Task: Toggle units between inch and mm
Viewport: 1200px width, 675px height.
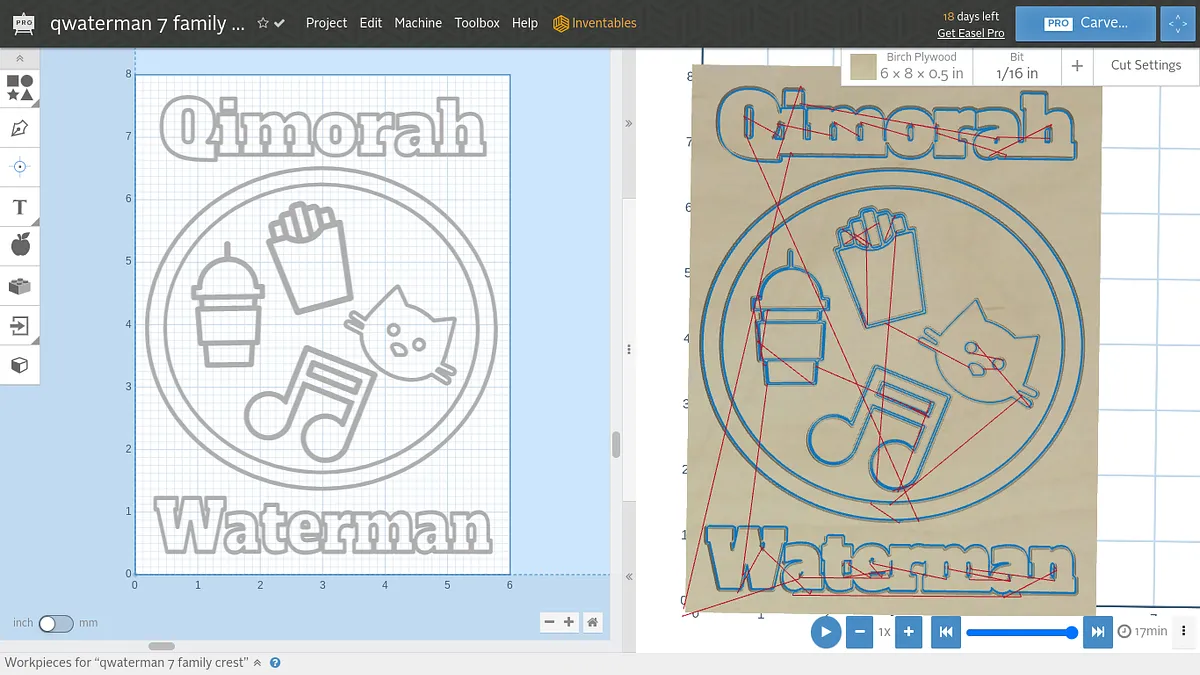Action: [x=56, y=623]
